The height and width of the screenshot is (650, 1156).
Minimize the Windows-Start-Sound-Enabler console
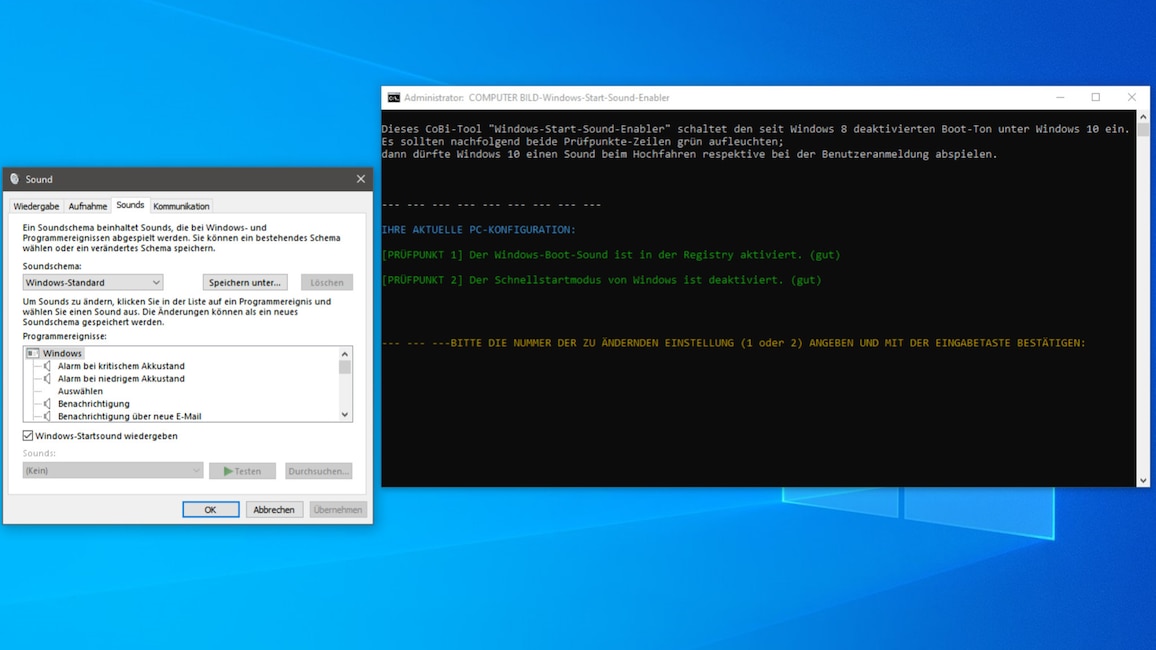[x=1060, y=97]
